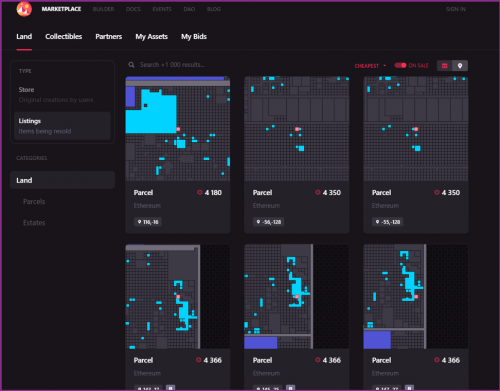Filter by Estates category
Screen dimensions: 500x391
[x=34, y=223]
